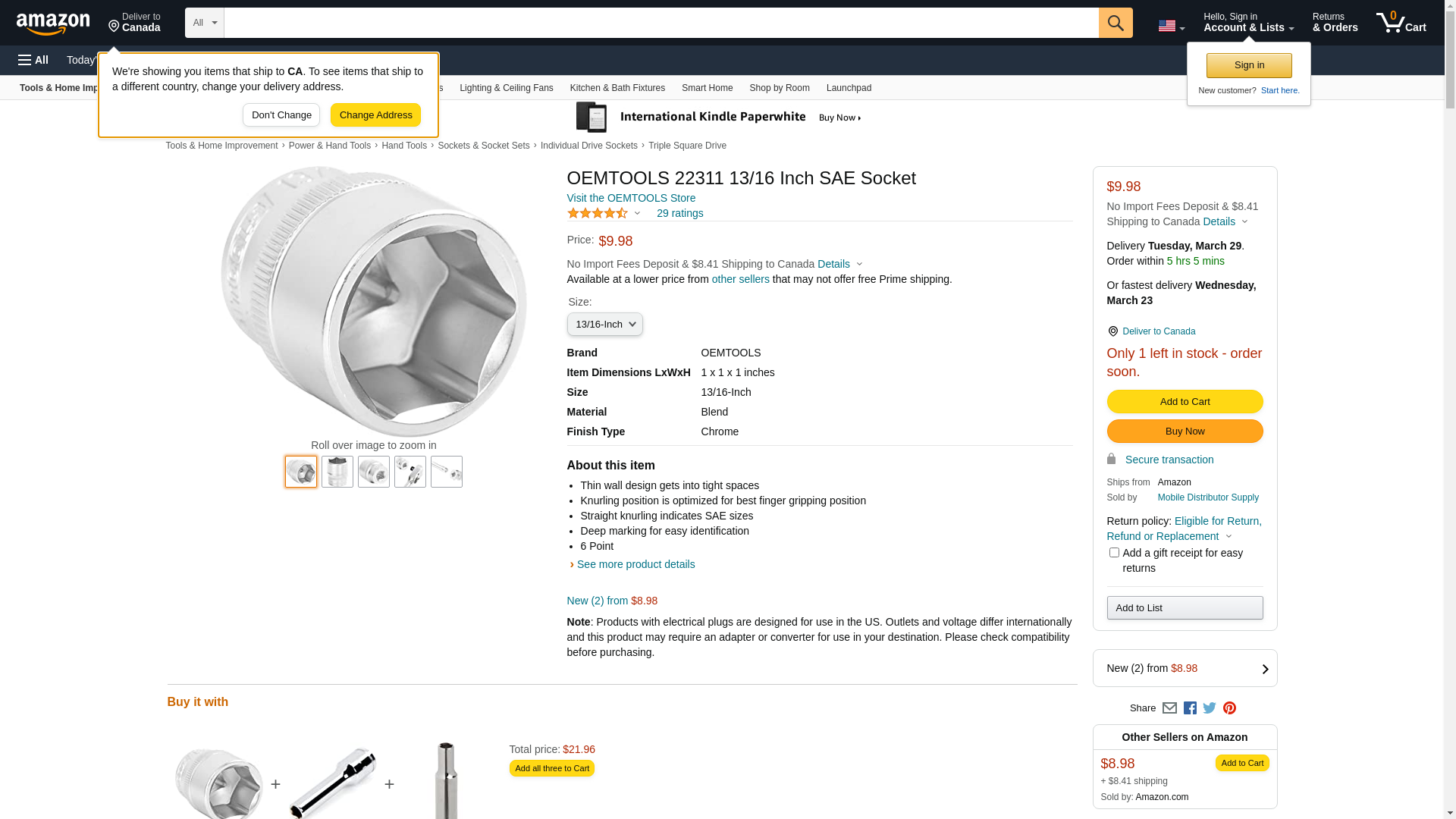Open the All hamburger menu
1456x819 pixels.
[x=33, y=60]
